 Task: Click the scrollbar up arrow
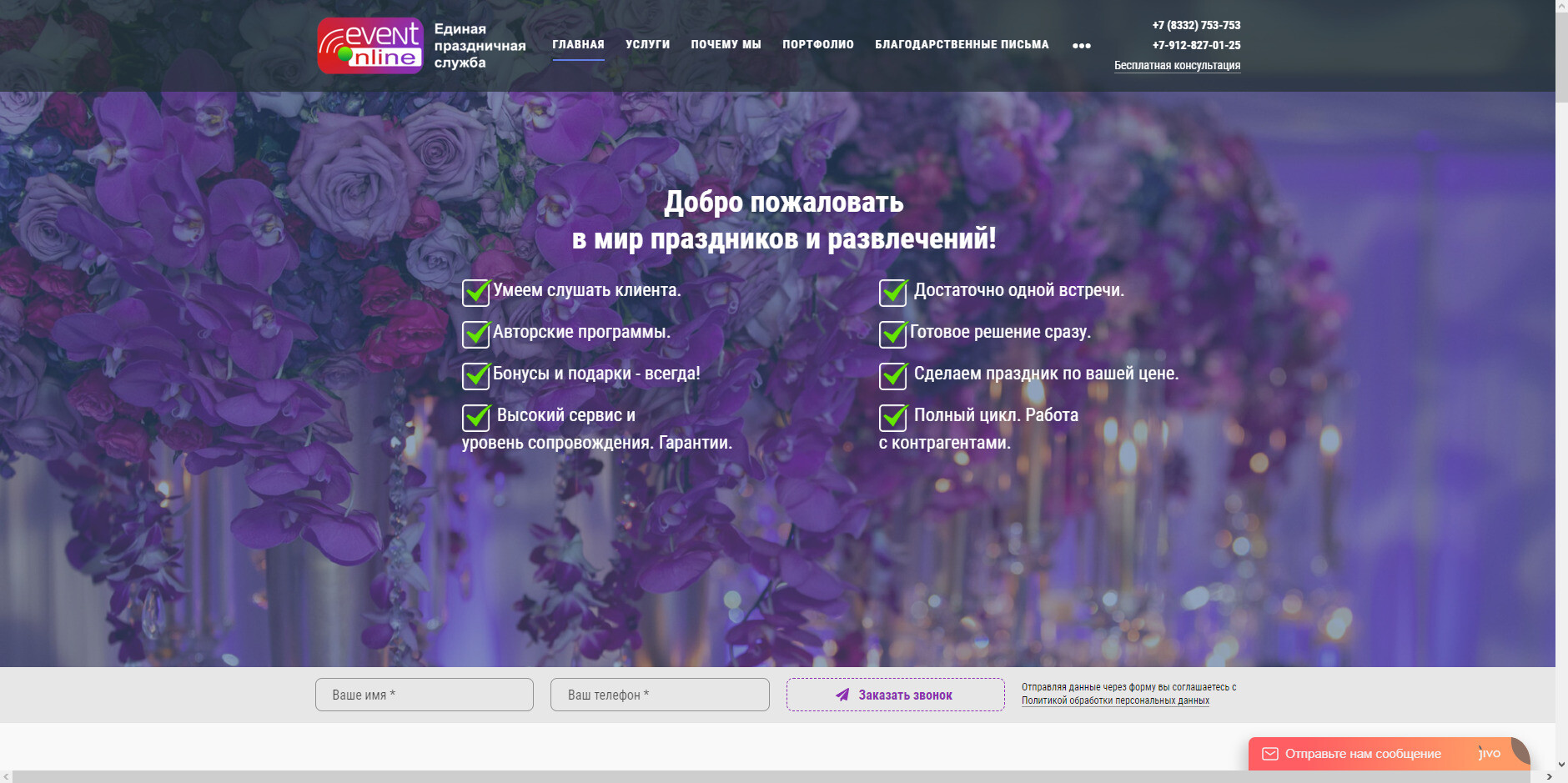coord(1561,6)
